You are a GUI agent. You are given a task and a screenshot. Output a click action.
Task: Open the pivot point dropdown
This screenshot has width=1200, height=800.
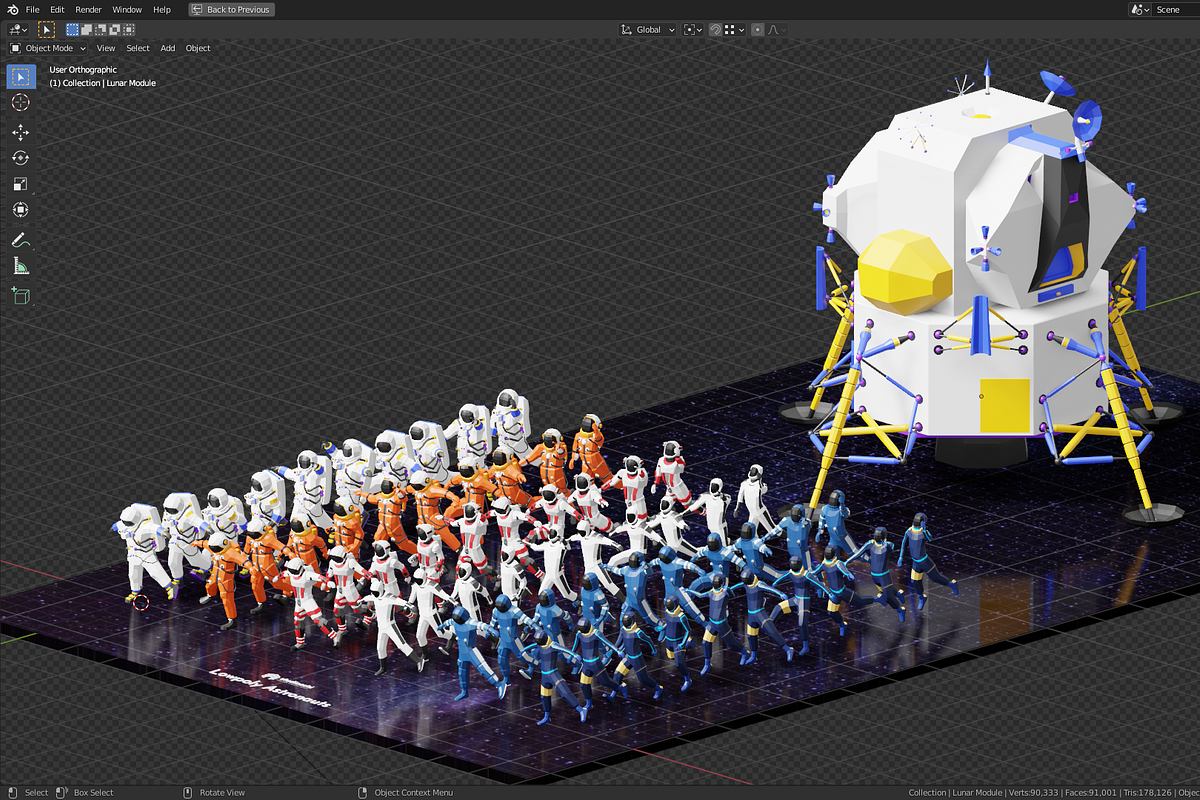(694, 30)
